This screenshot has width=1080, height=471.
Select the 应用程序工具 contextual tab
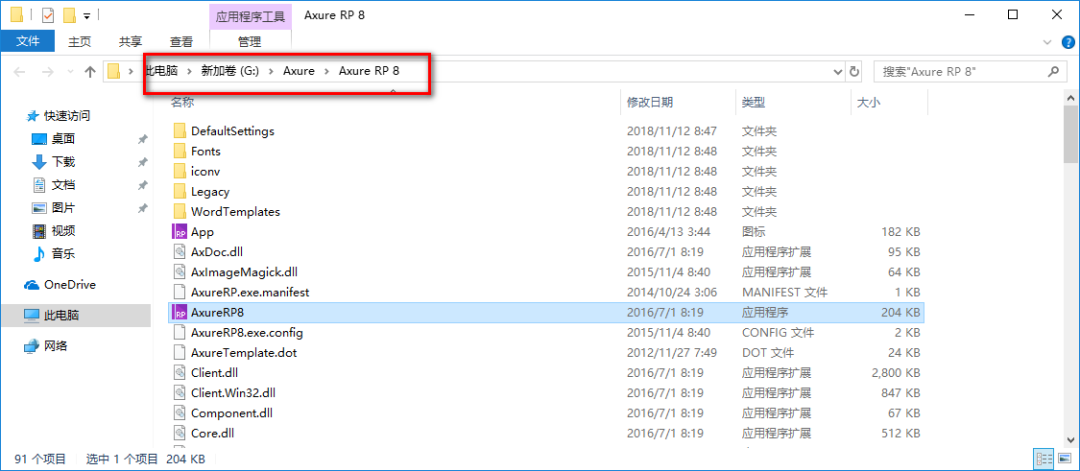pos(249,16)
